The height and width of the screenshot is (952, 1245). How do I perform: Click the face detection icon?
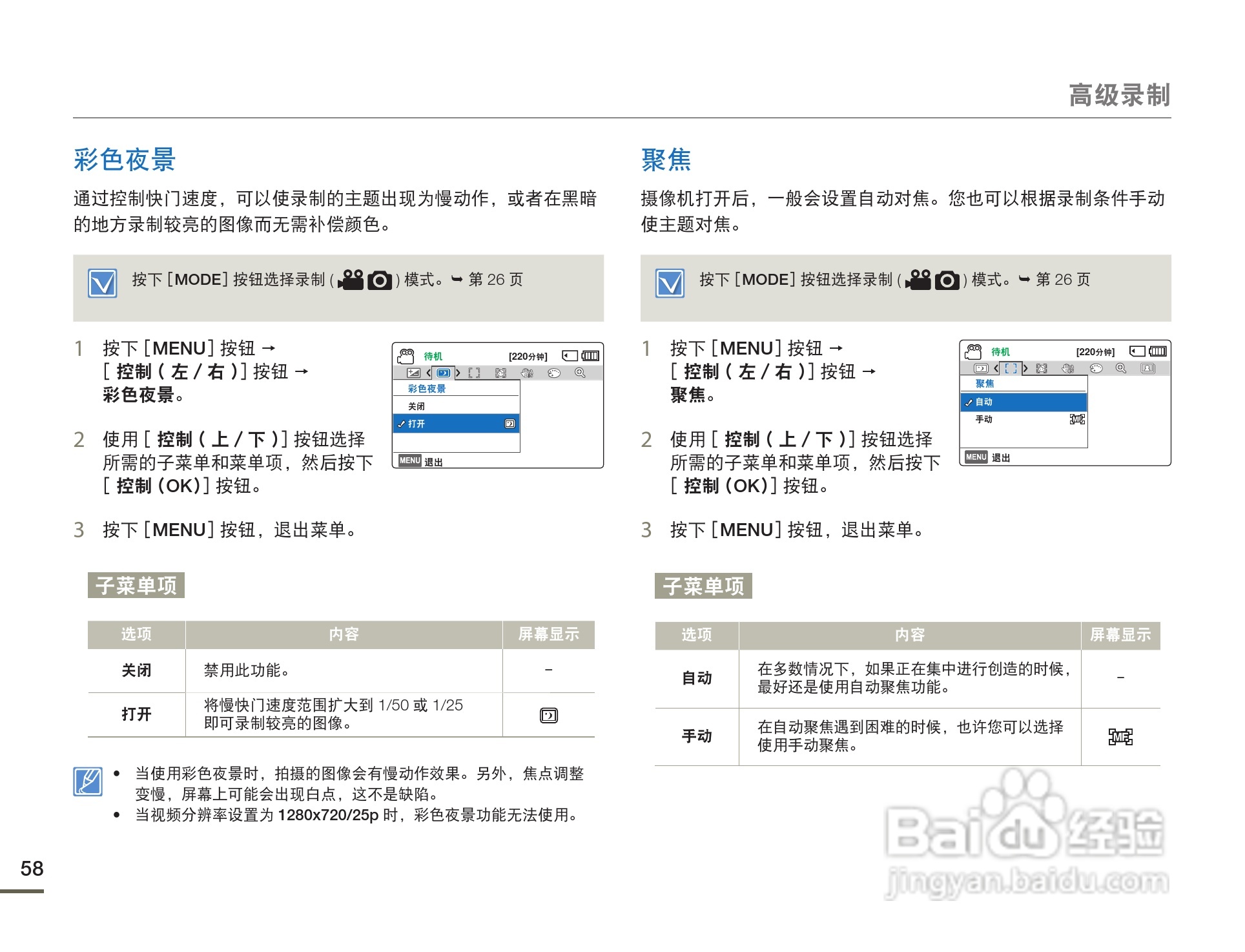tap(500, 373)
